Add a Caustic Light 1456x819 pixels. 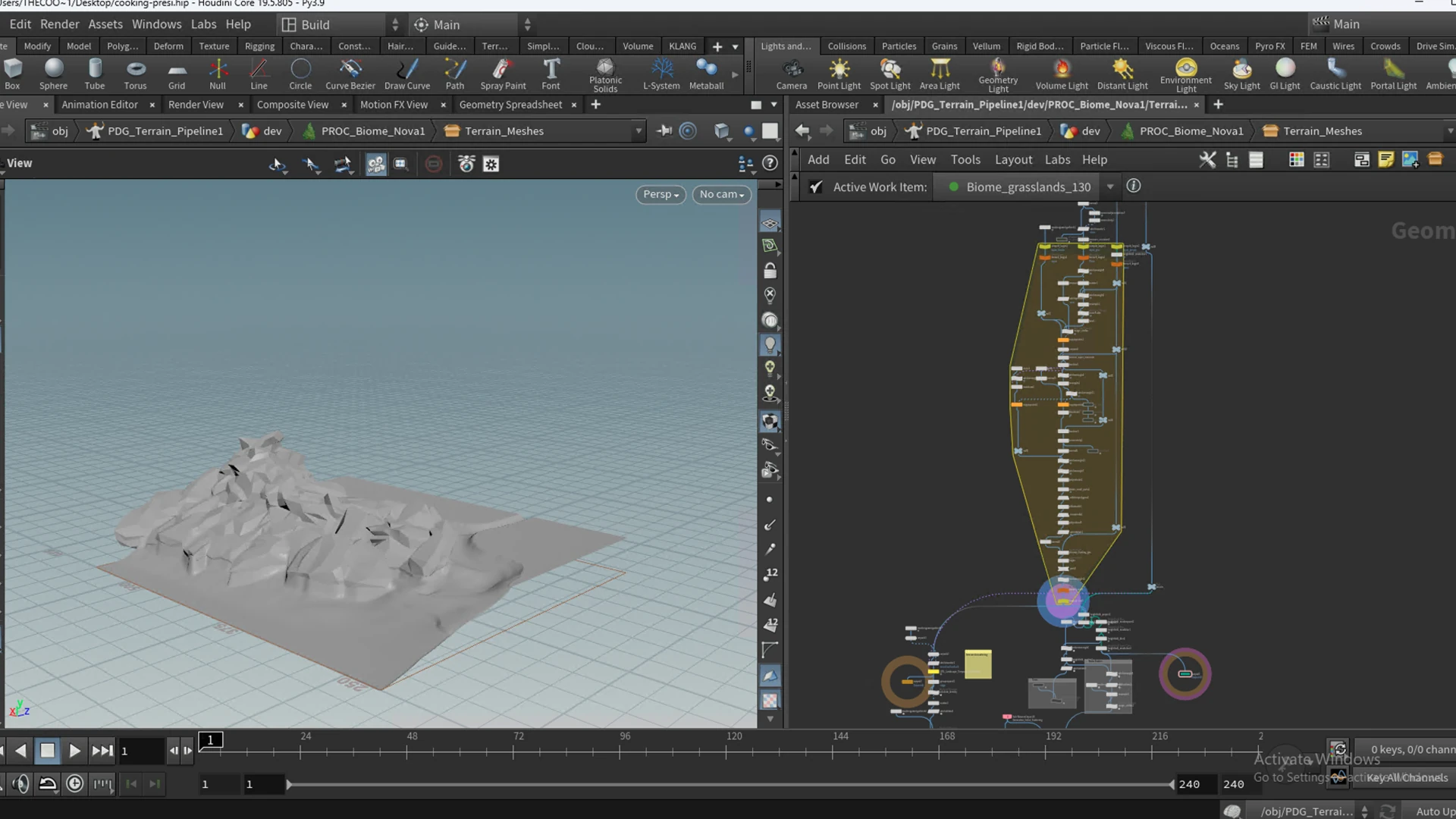pos(1335,74)
